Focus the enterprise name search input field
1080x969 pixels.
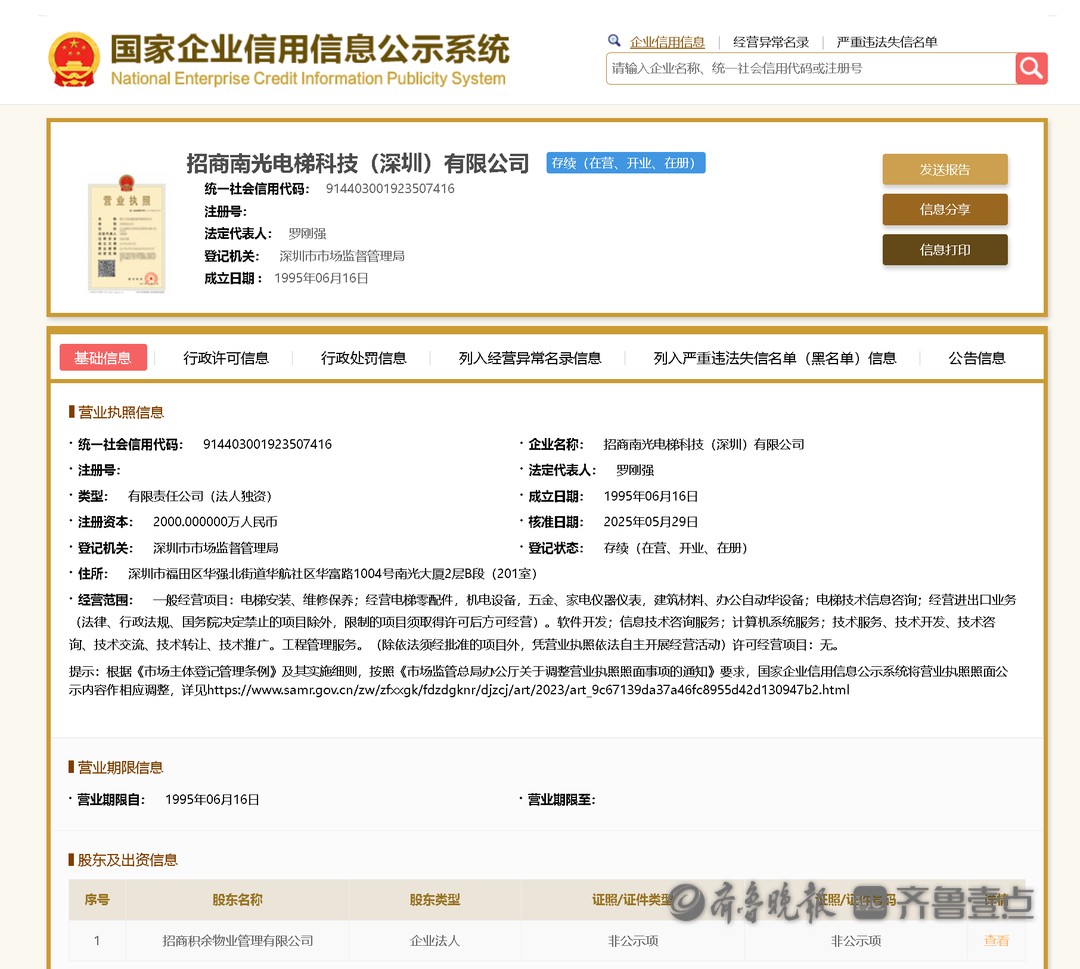(810, 68)
